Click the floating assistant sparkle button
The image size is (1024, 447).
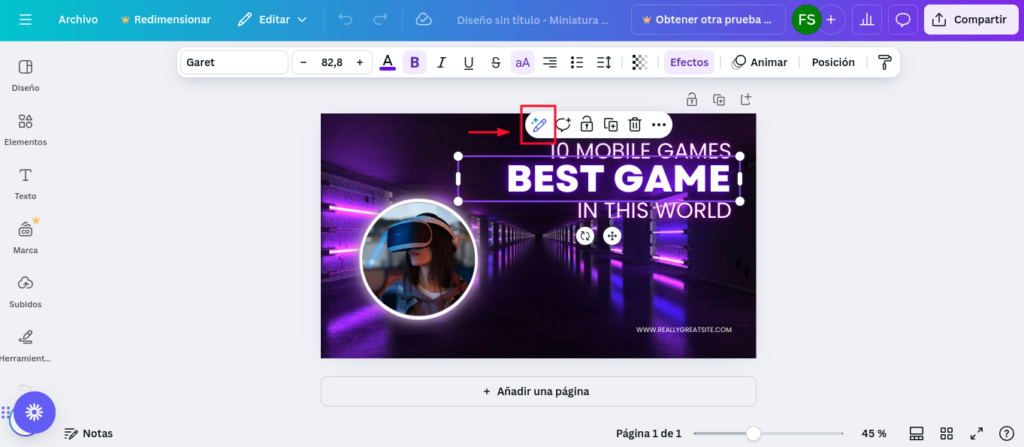pyautogui.click(x=35, y=412)
